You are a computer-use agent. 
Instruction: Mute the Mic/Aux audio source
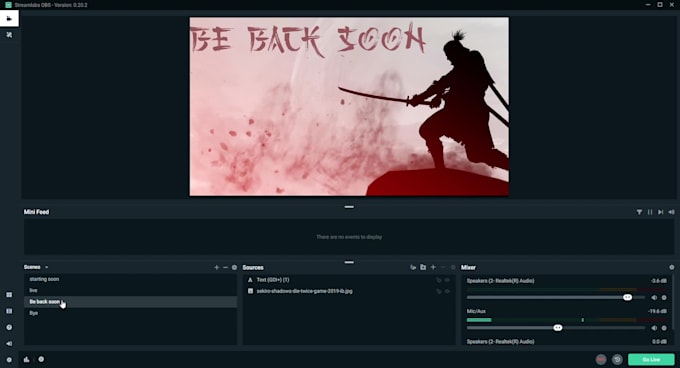point(654,328)
